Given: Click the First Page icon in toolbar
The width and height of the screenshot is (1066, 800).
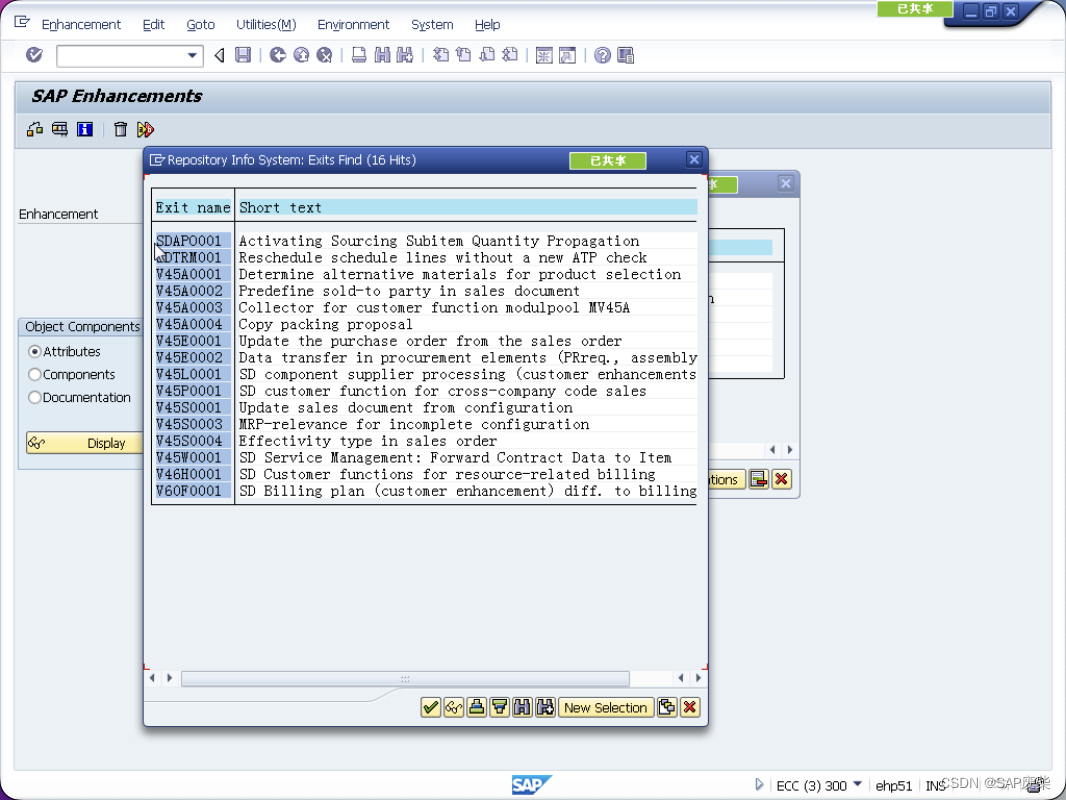Looking at the screenshot, I should click(441, 55).
